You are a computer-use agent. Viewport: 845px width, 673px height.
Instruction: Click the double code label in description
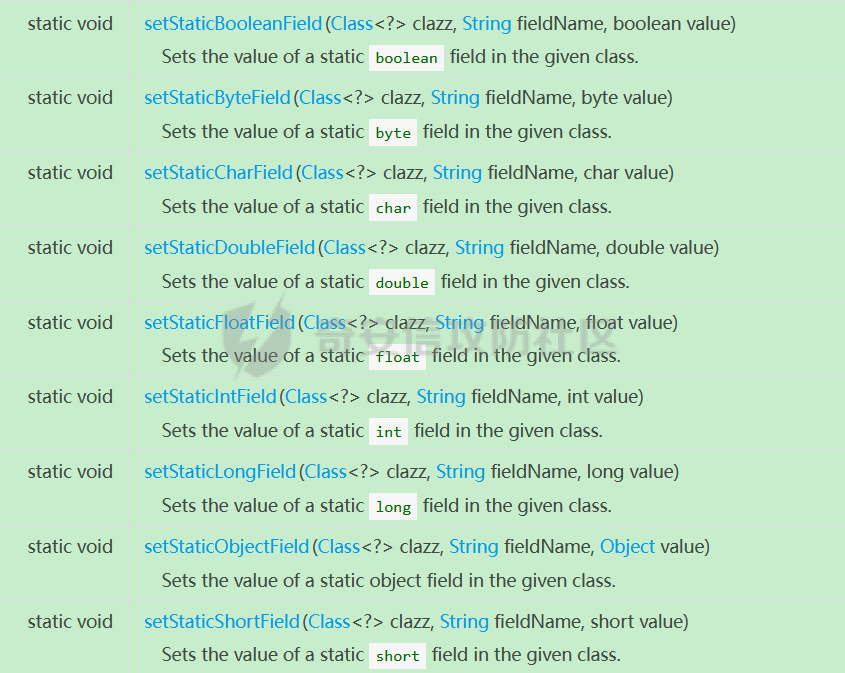[402, 282]
